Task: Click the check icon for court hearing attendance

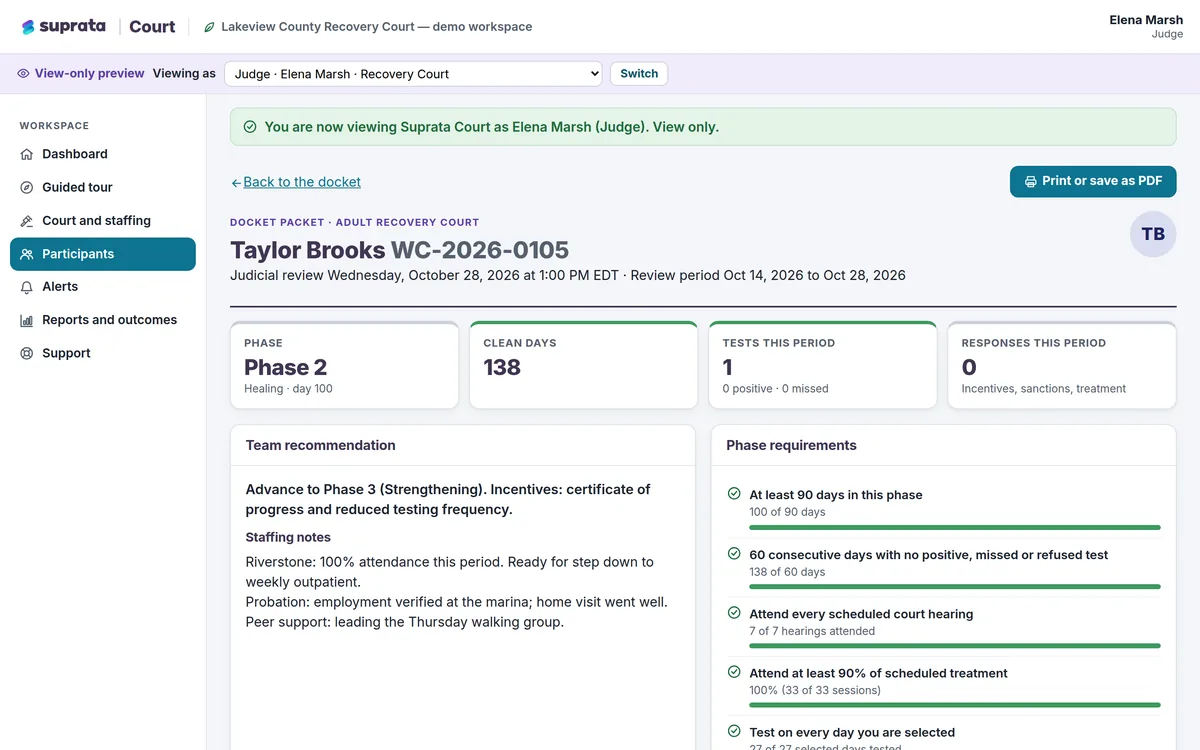Action: pos(734,613)
